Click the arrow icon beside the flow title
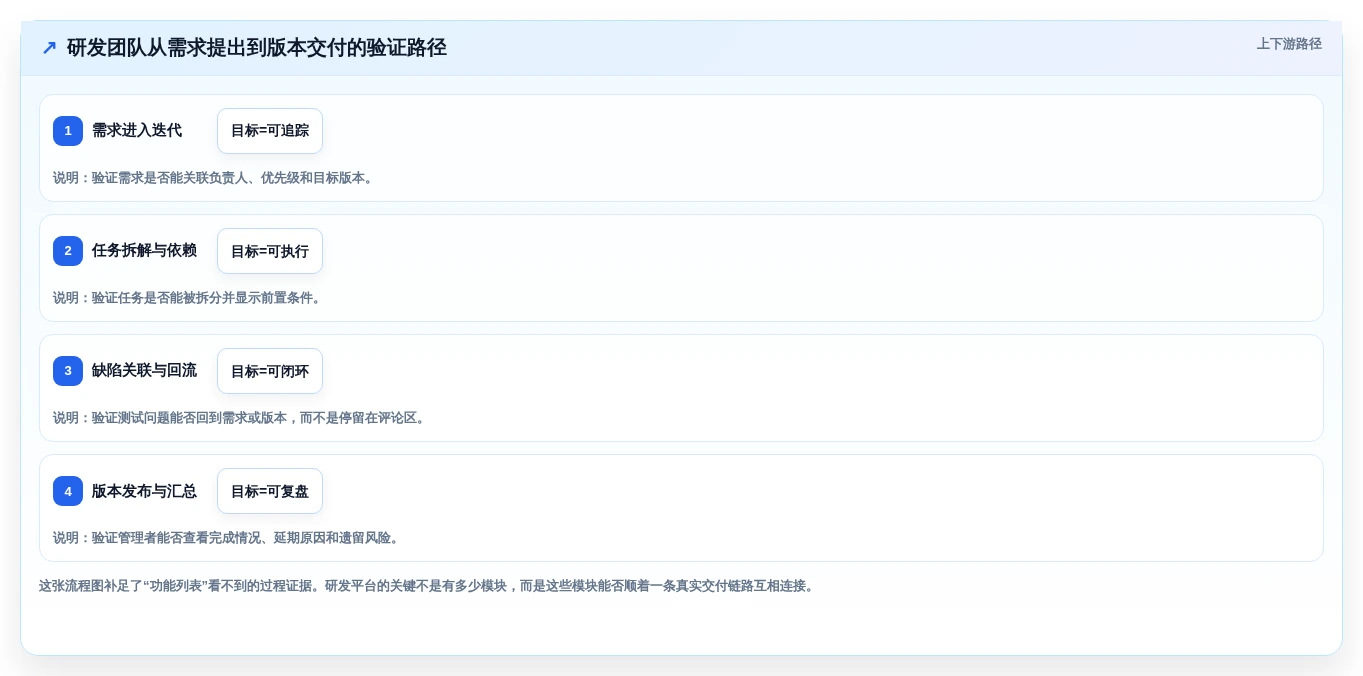This screenshot has height=676, width=1363. [x=49, y=47]
